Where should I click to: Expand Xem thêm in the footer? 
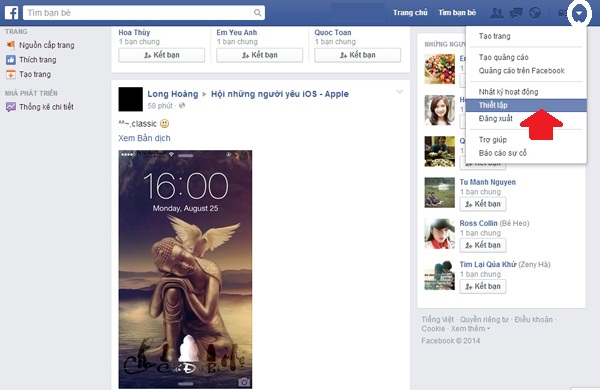[x=470, y=329]
